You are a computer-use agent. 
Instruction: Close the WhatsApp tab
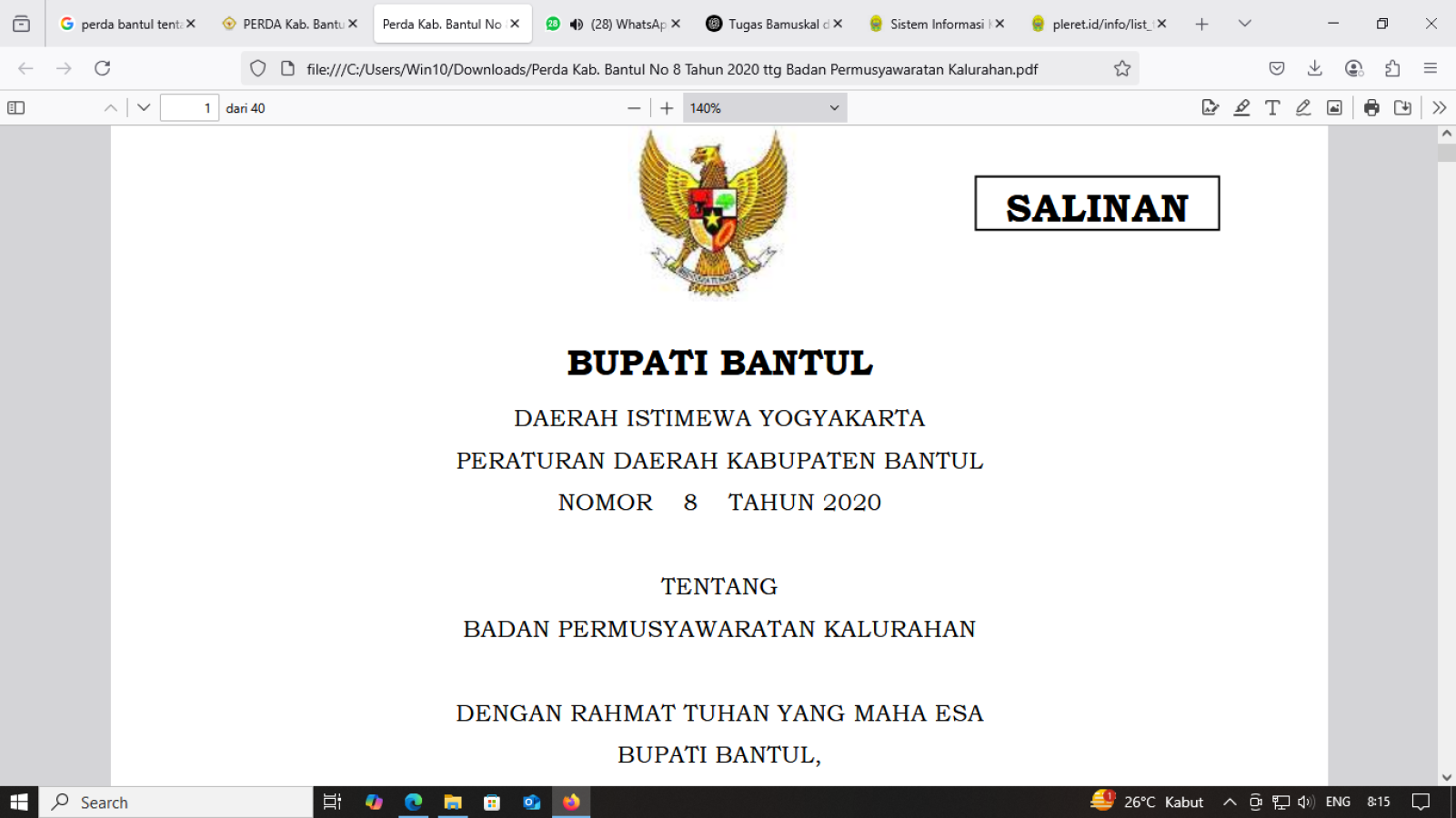(676, 24)
